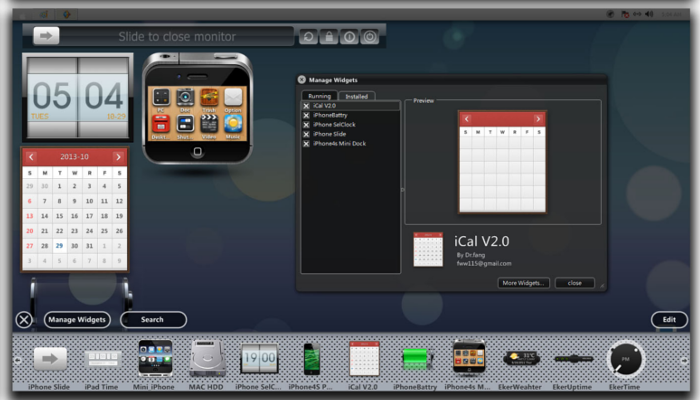Select date 31 in desktop calendar
Screen dimensions: 700x400
click(89, 246)
